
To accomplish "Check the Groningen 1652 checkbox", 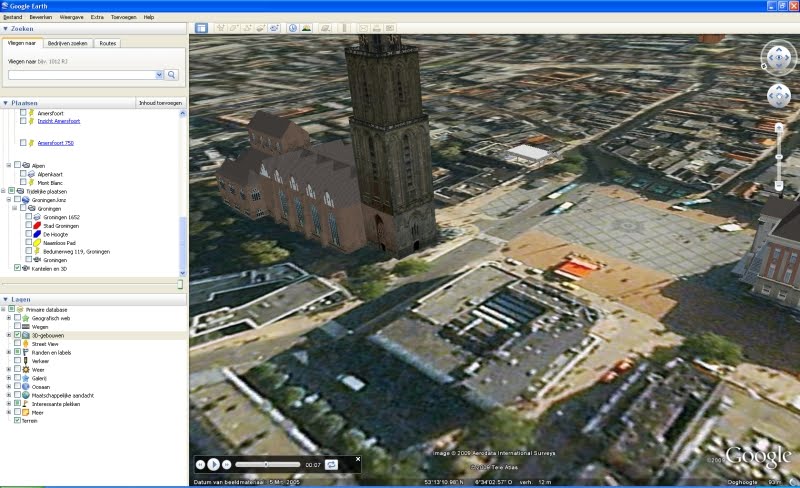I will tap(29, 217).
